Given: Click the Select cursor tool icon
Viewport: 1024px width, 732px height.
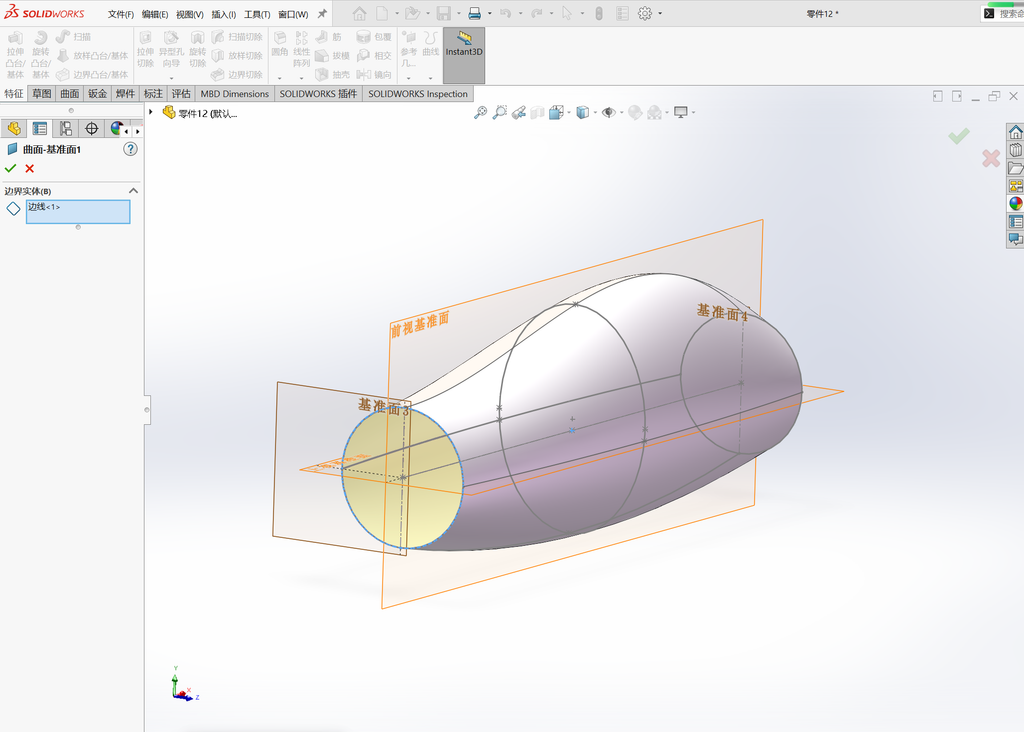Looking at the screenshot, I should (x=566, y=13).
